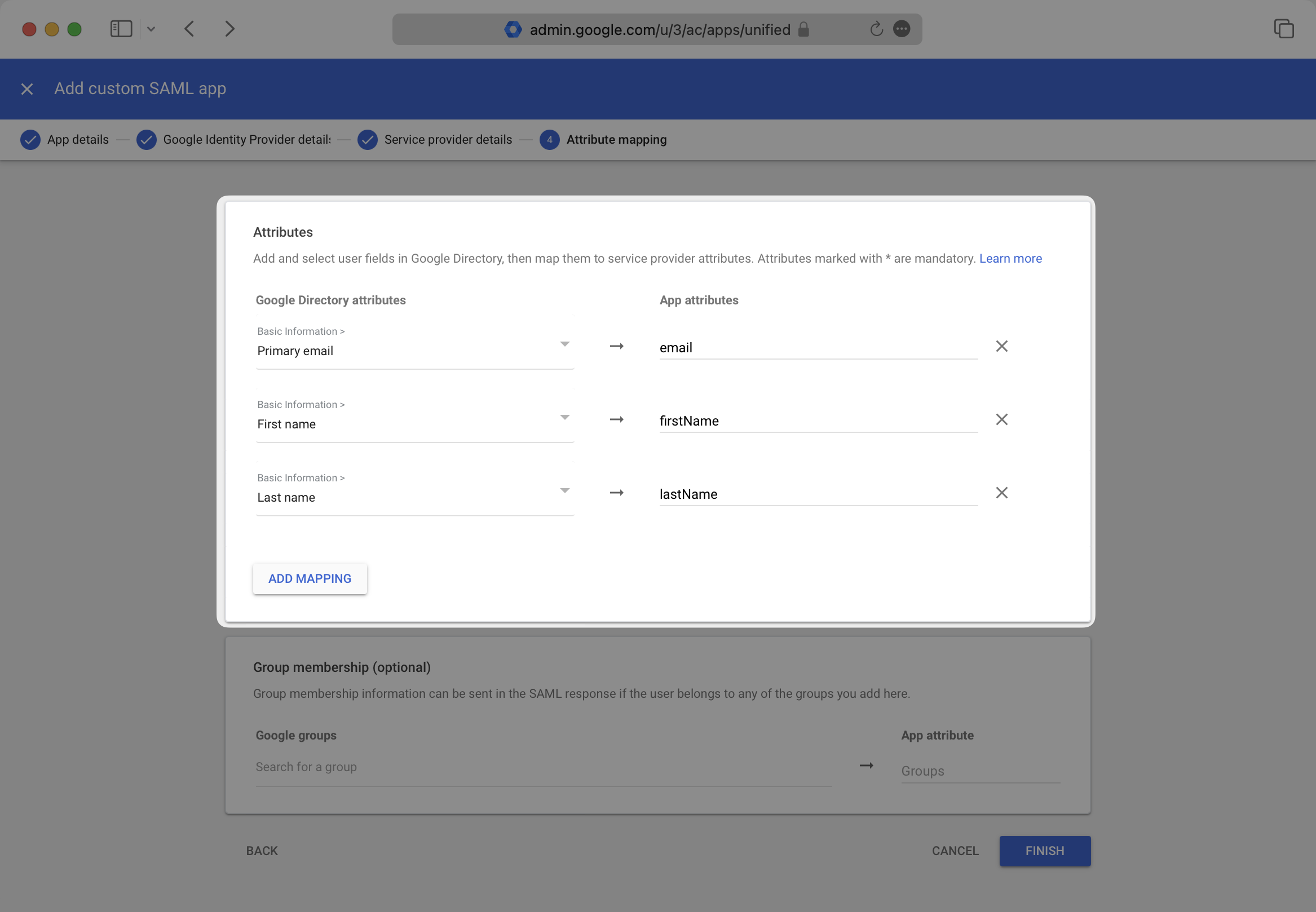
Task: Open the browser more options ellipsis icon
Action: click(x=902, y=29)
